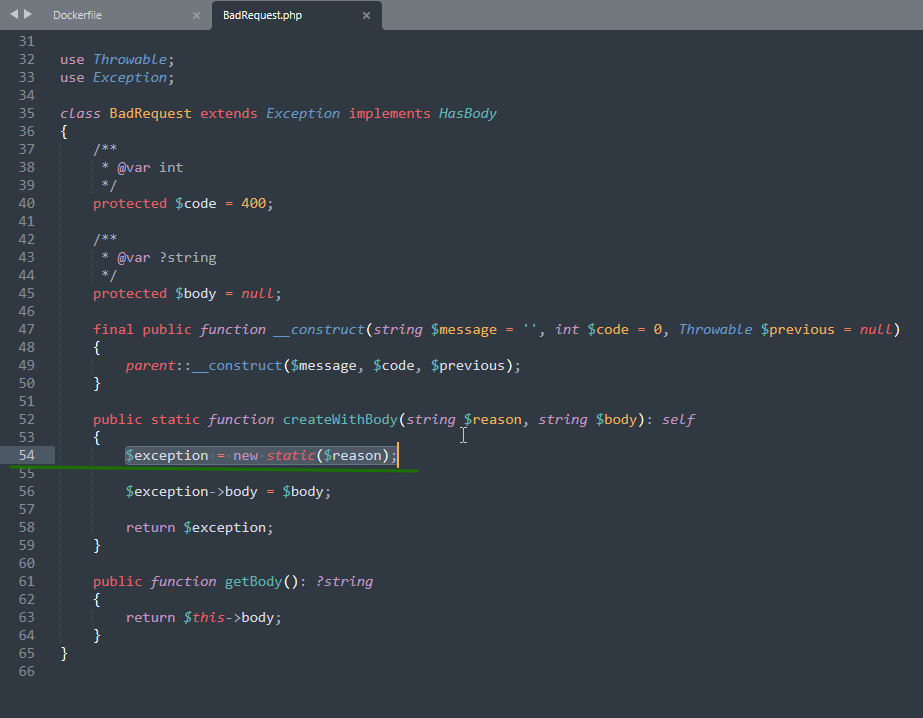Select the BadRequest.php tab
923x718 pixels.
click(262, 16)
